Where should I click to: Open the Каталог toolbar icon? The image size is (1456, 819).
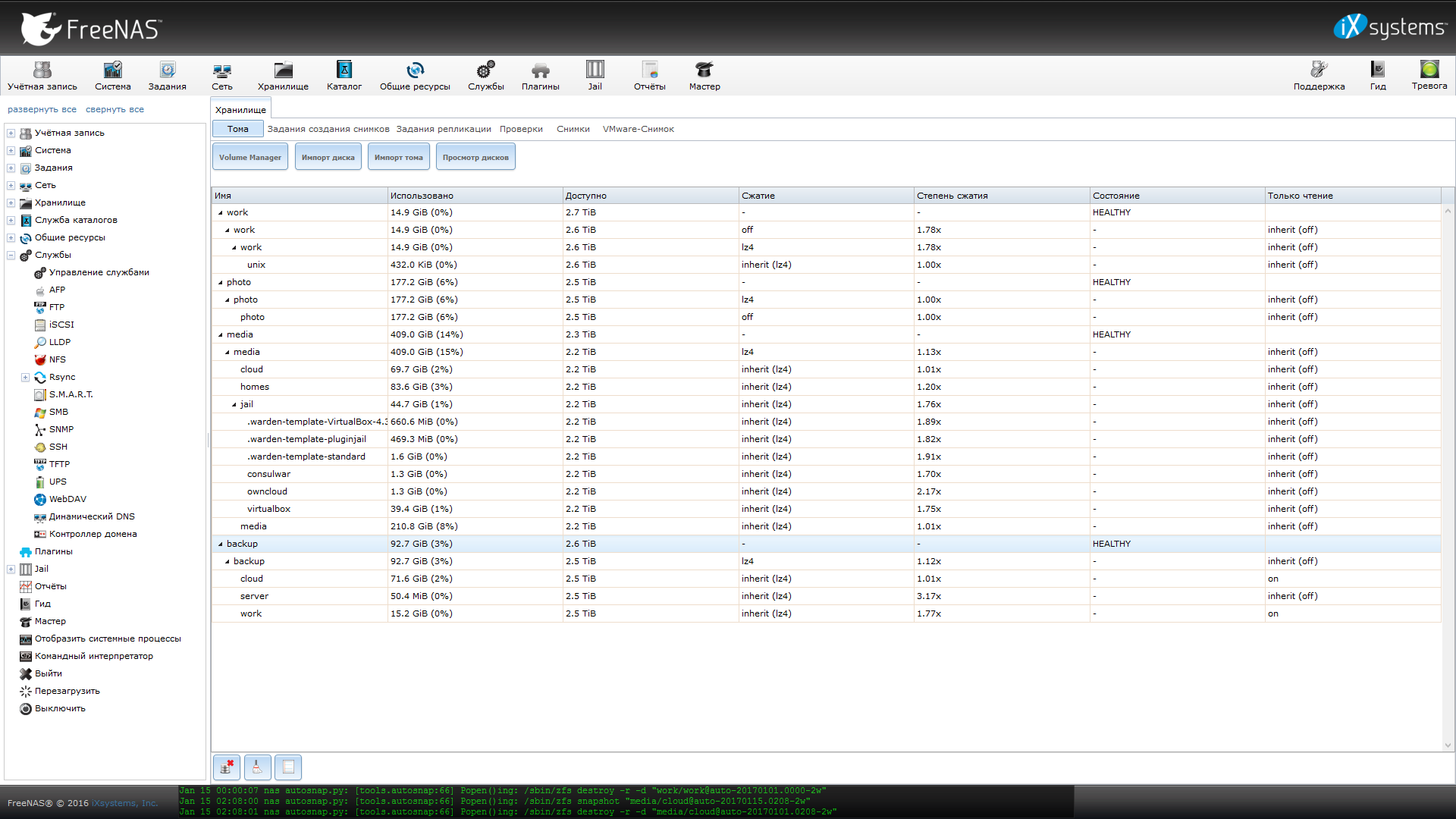point(344,76)
